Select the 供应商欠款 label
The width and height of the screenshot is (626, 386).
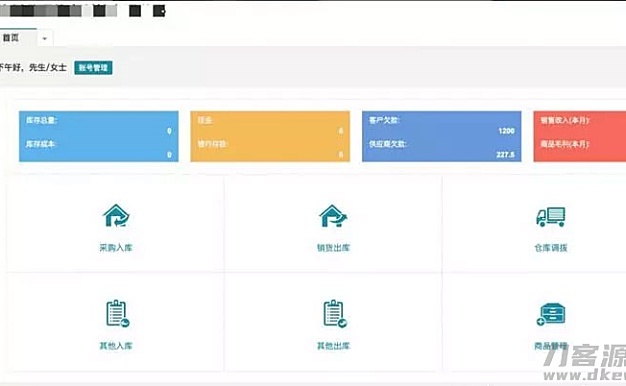click(x=388, y=144)
